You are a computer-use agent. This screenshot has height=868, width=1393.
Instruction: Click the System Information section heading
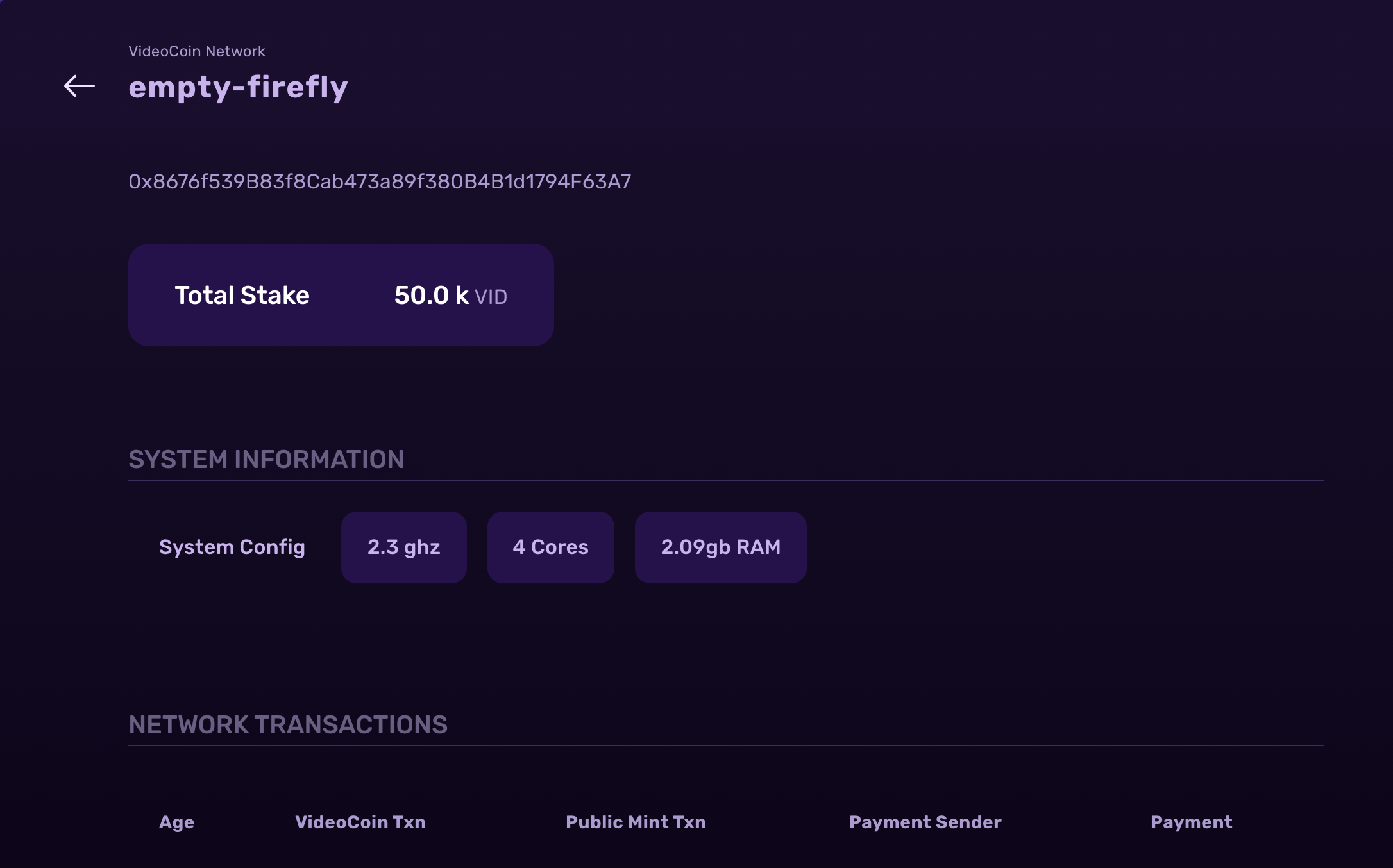[x=266, y=460]
